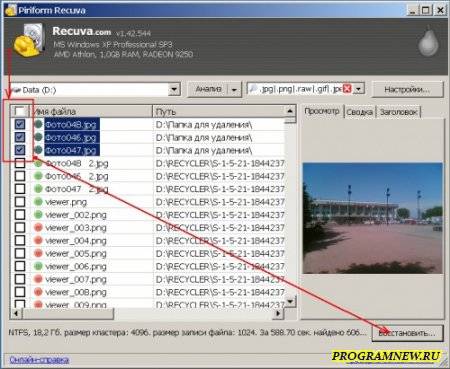Viewport: 450px width, 369px height.
Task: Click the red status dot of viewer_007.png
Action: point(39,279)
